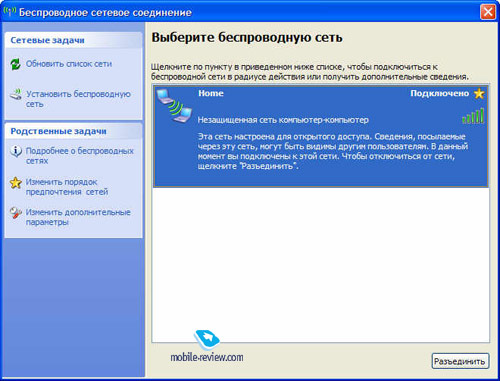Click the green signal strength bars
This screenshot has width=500, height=381.
pyautogui.click(x=473, y=116)
